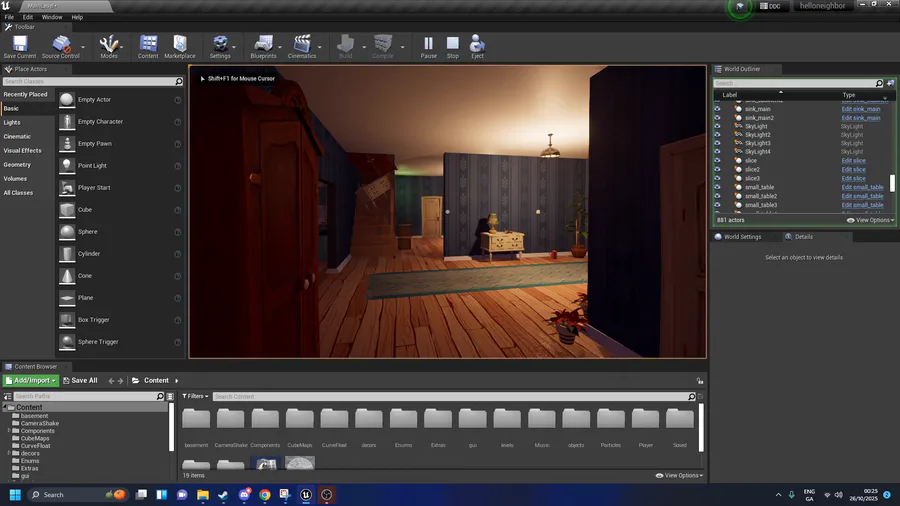This screenshot has height=506, width=900.
Task: Hide the SkyLight4 actor
Action: pos(717,152)
